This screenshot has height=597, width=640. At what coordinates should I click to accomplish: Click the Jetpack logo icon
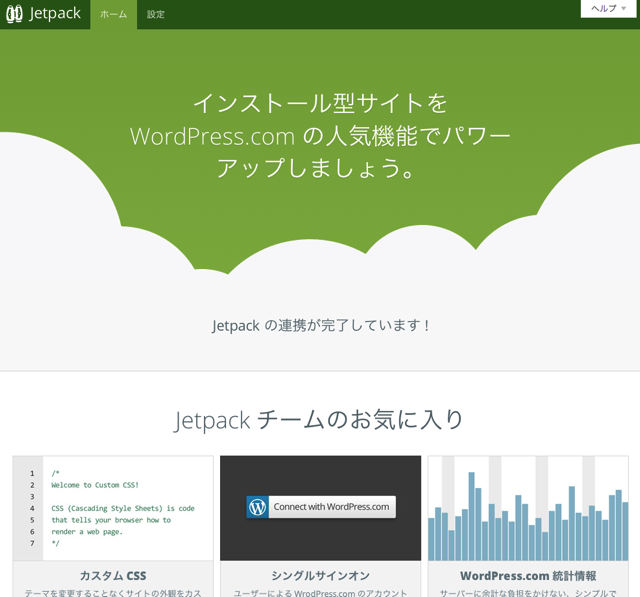14,14
